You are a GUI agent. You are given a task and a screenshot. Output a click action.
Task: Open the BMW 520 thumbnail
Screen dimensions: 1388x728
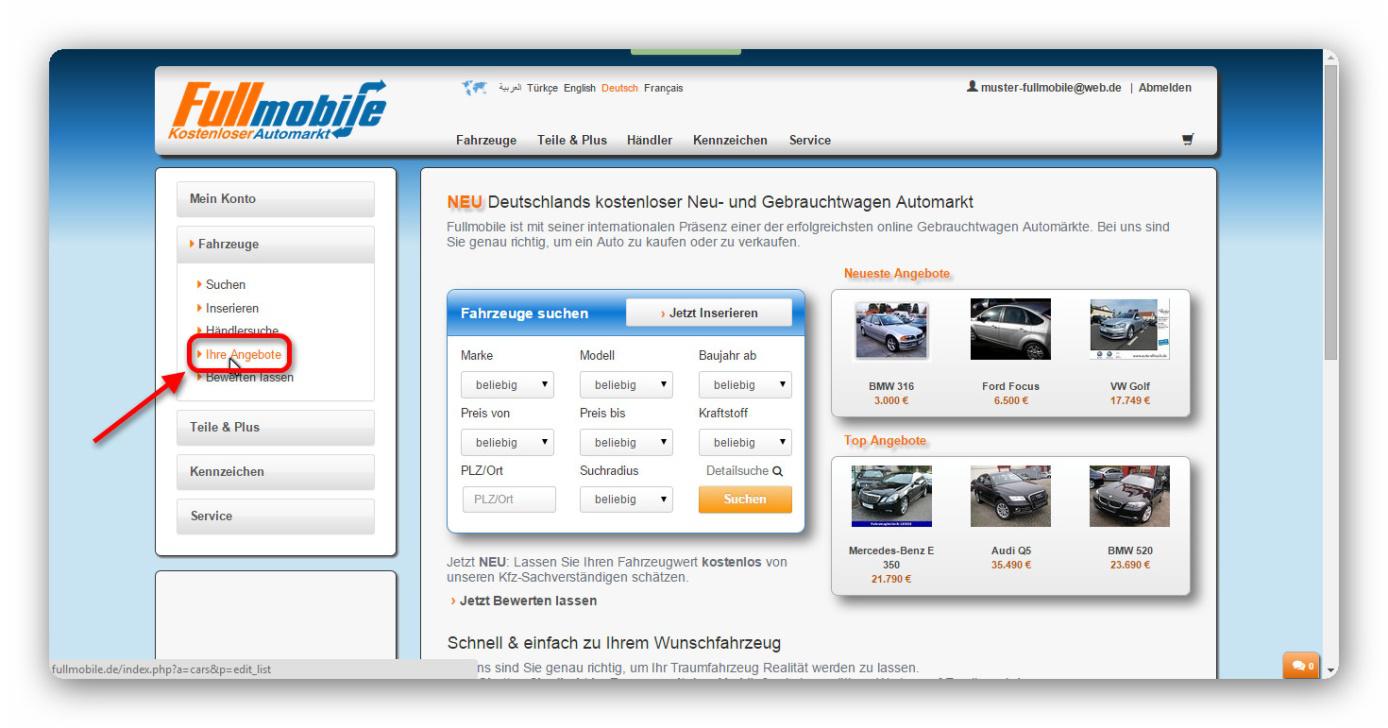coord(1130,496)
